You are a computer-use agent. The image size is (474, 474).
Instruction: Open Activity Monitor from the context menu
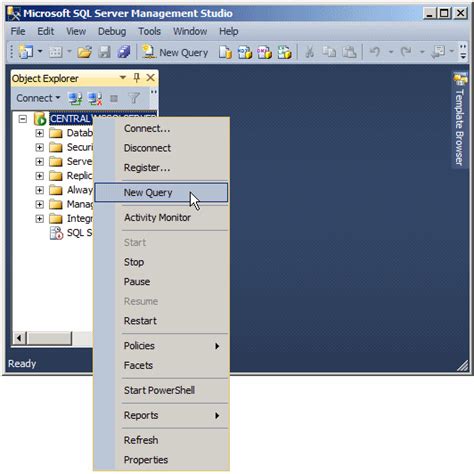pyautogui.click(x=162, y=218)
